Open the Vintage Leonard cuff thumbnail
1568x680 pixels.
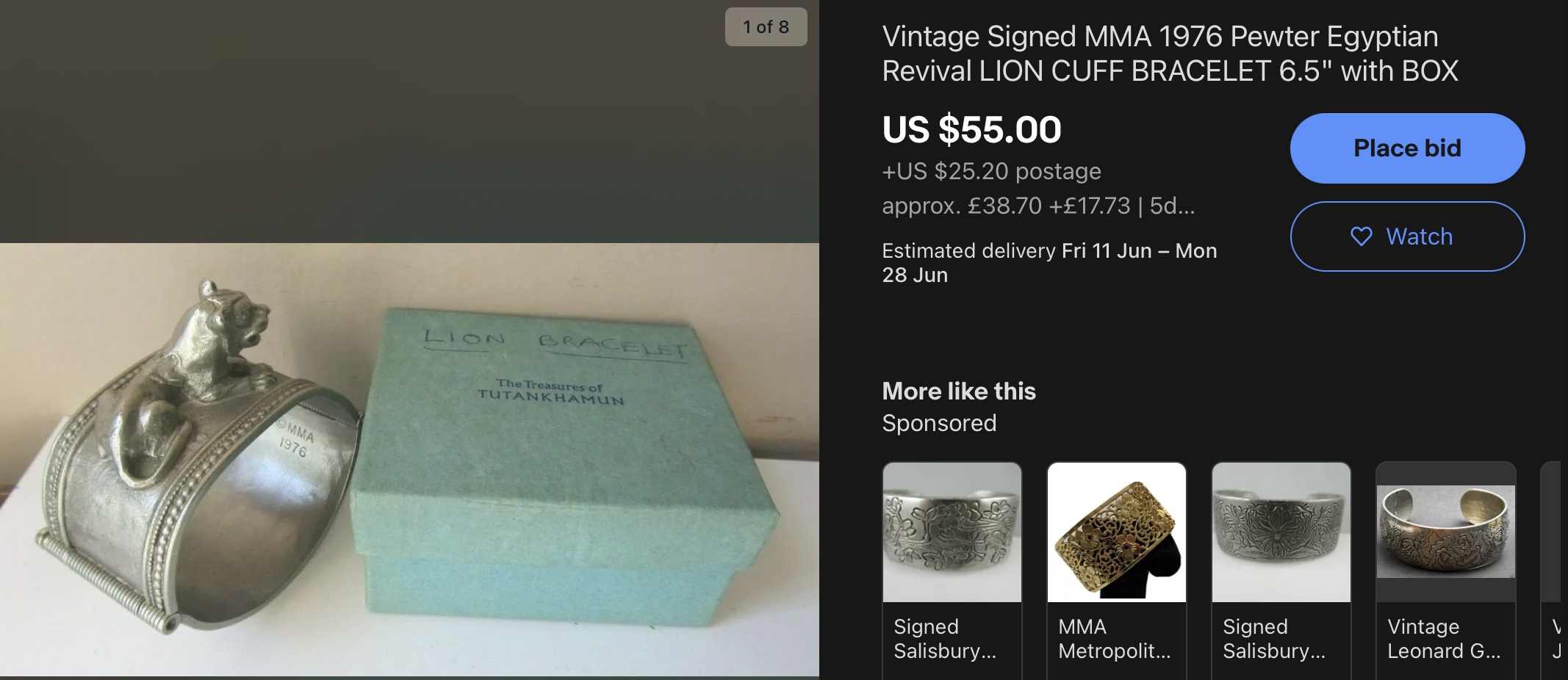click(1445, 532)
